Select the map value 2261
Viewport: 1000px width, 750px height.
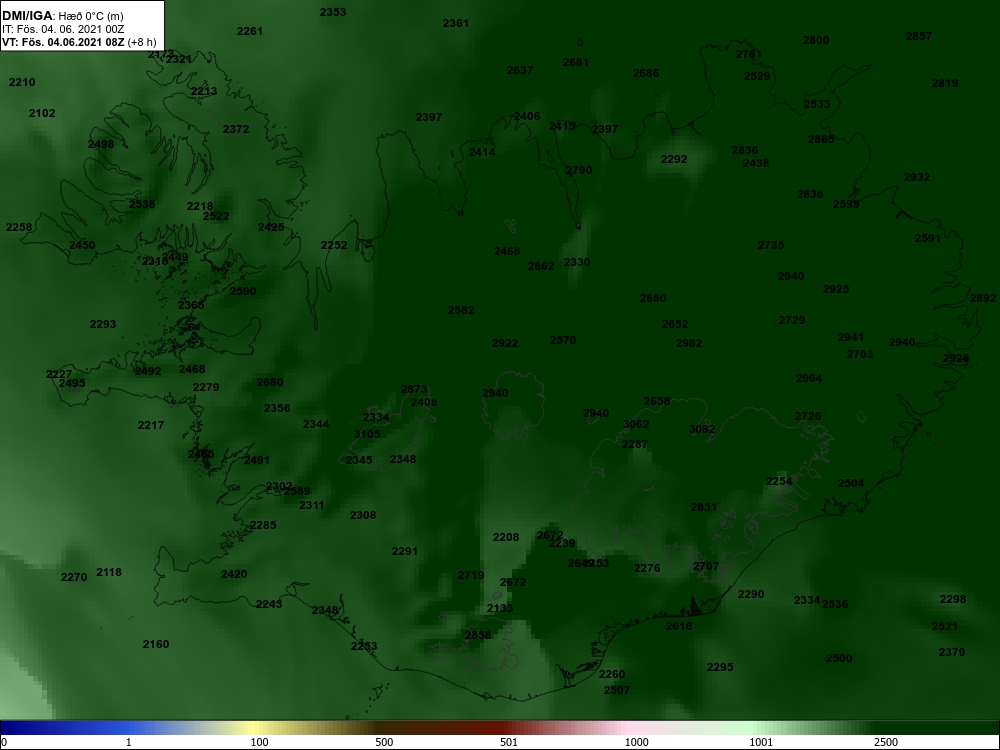pos(249,31)
